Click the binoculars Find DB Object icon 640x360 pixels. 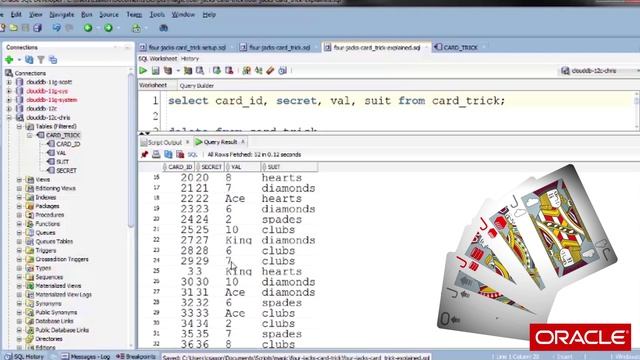coord(163,28)
